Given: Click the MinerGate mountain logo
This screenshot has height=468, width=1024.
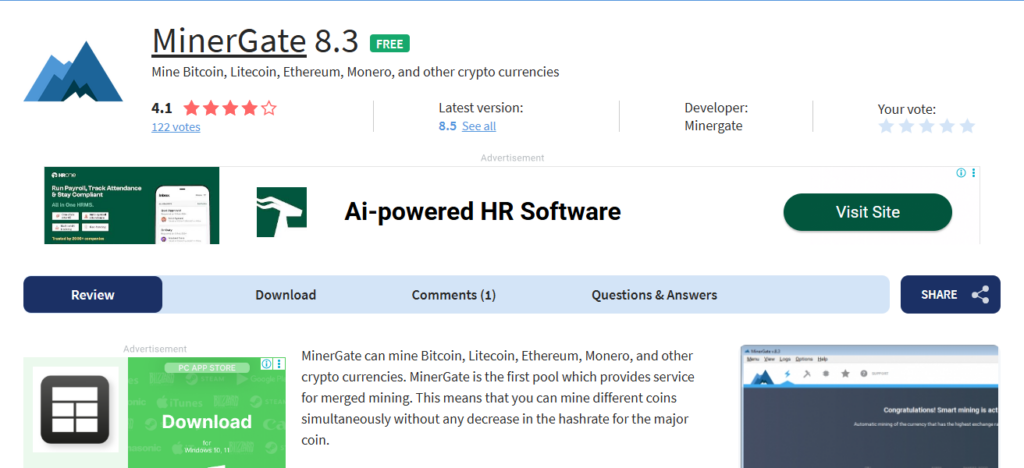Looking at the screenshot, I should click(x=73, y=72).
